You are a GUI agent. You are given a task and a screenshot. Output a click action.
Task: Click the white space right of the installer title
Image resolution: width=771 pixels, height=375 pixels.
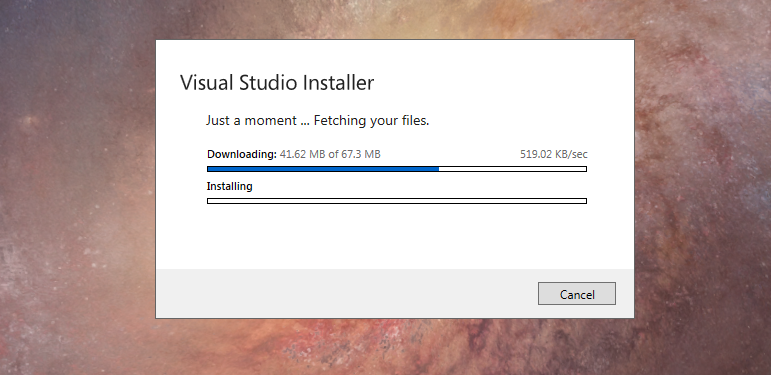pos(502,83)
